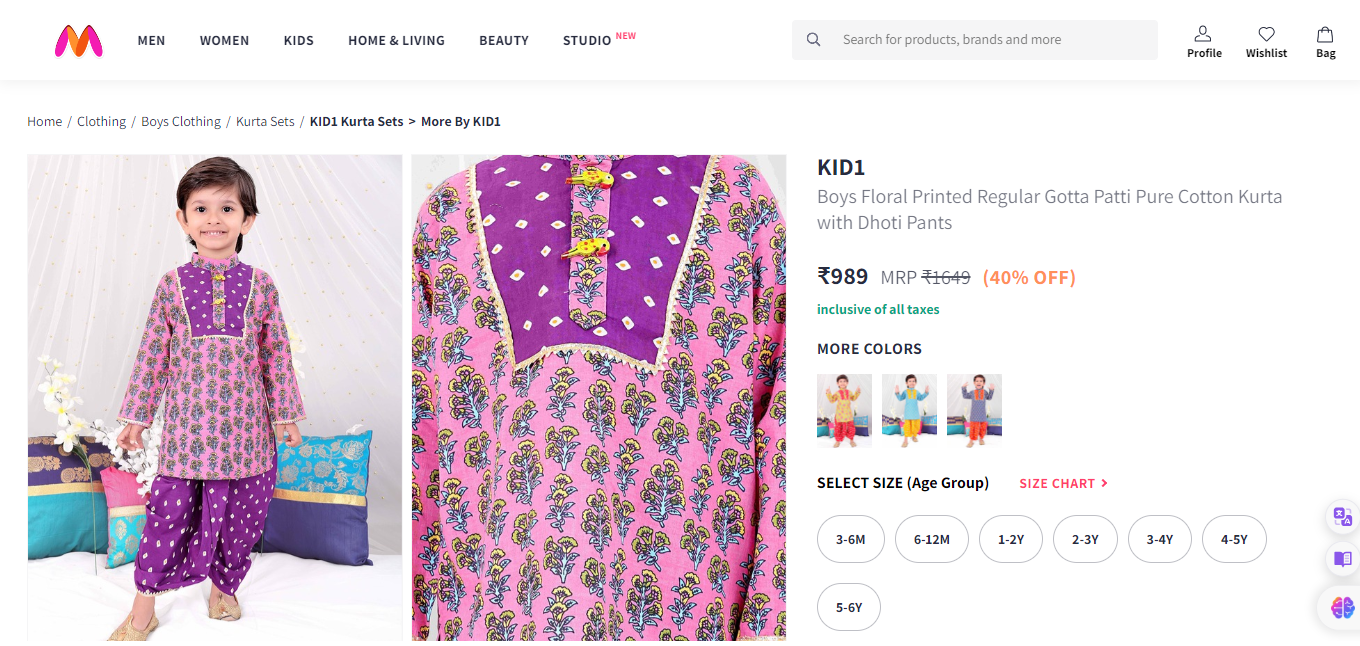Open the KIDS category menu
Viewport: 1360px width, 646px height.
pyautogui.click(x=298, y=41)
